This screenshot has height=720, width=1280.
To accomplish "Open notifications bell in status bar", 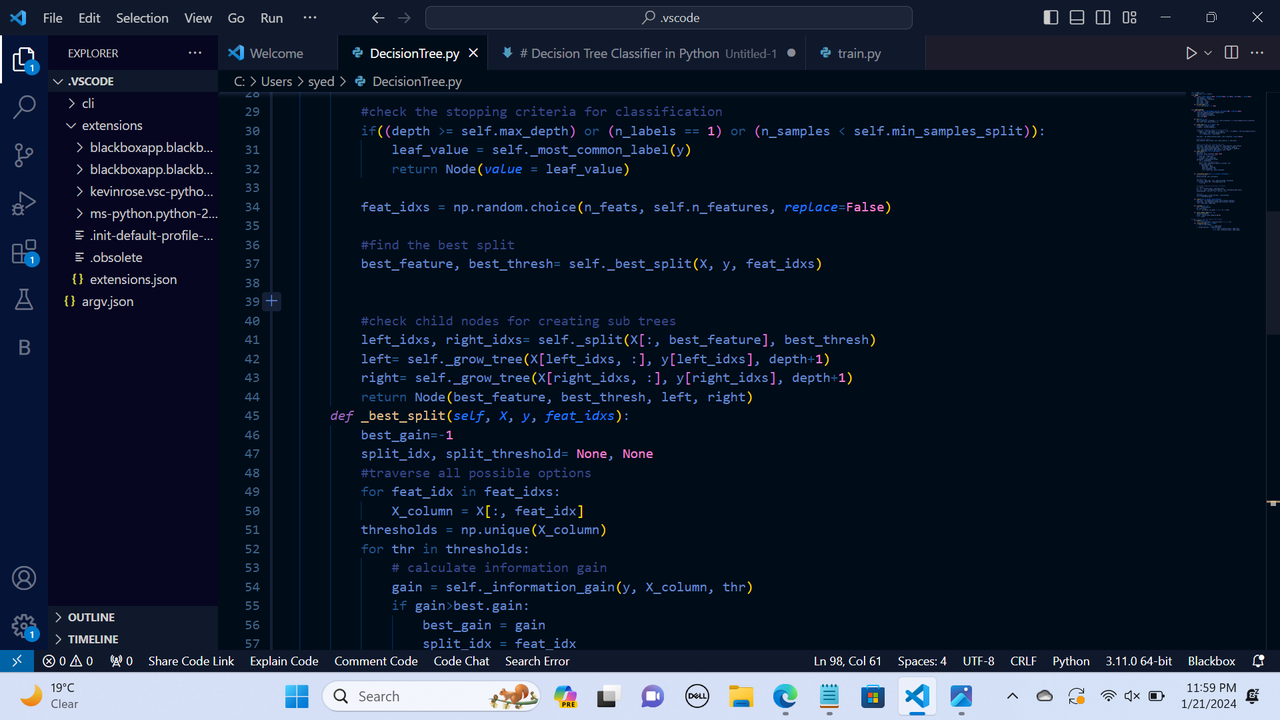I will (1259, 661).
